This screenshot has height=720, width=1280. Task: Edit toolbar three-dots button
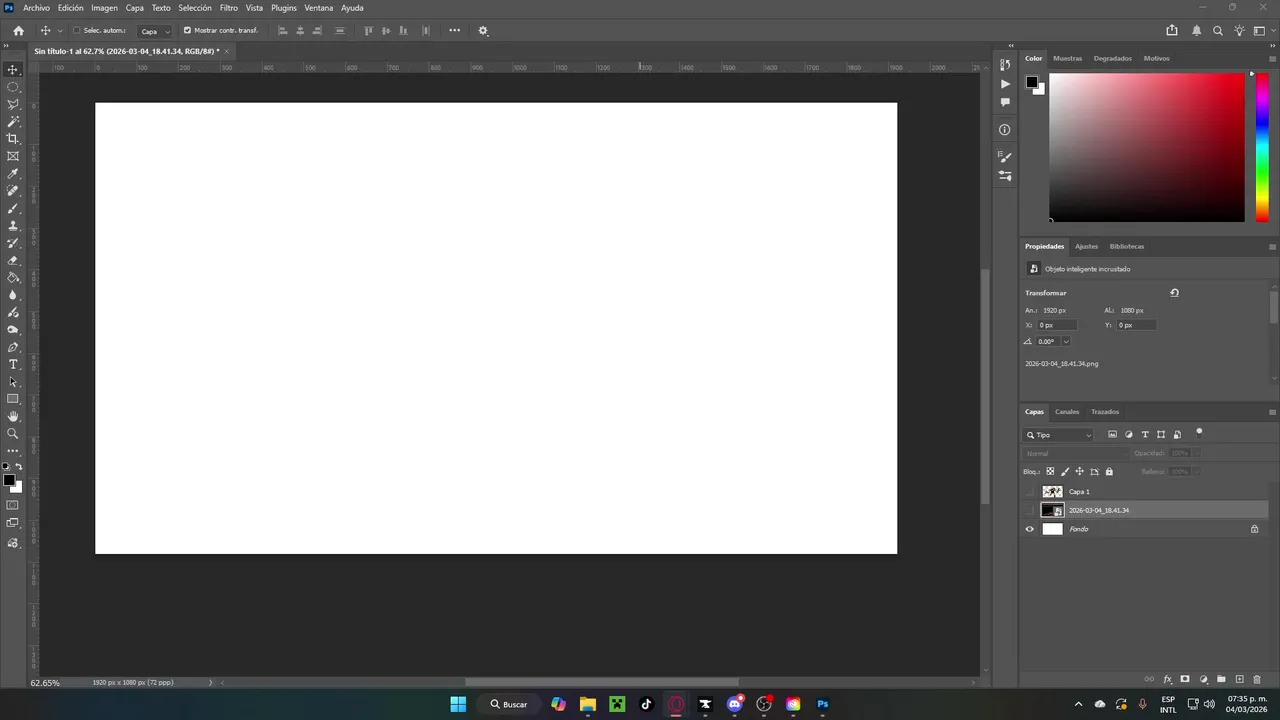coord(13,451)
